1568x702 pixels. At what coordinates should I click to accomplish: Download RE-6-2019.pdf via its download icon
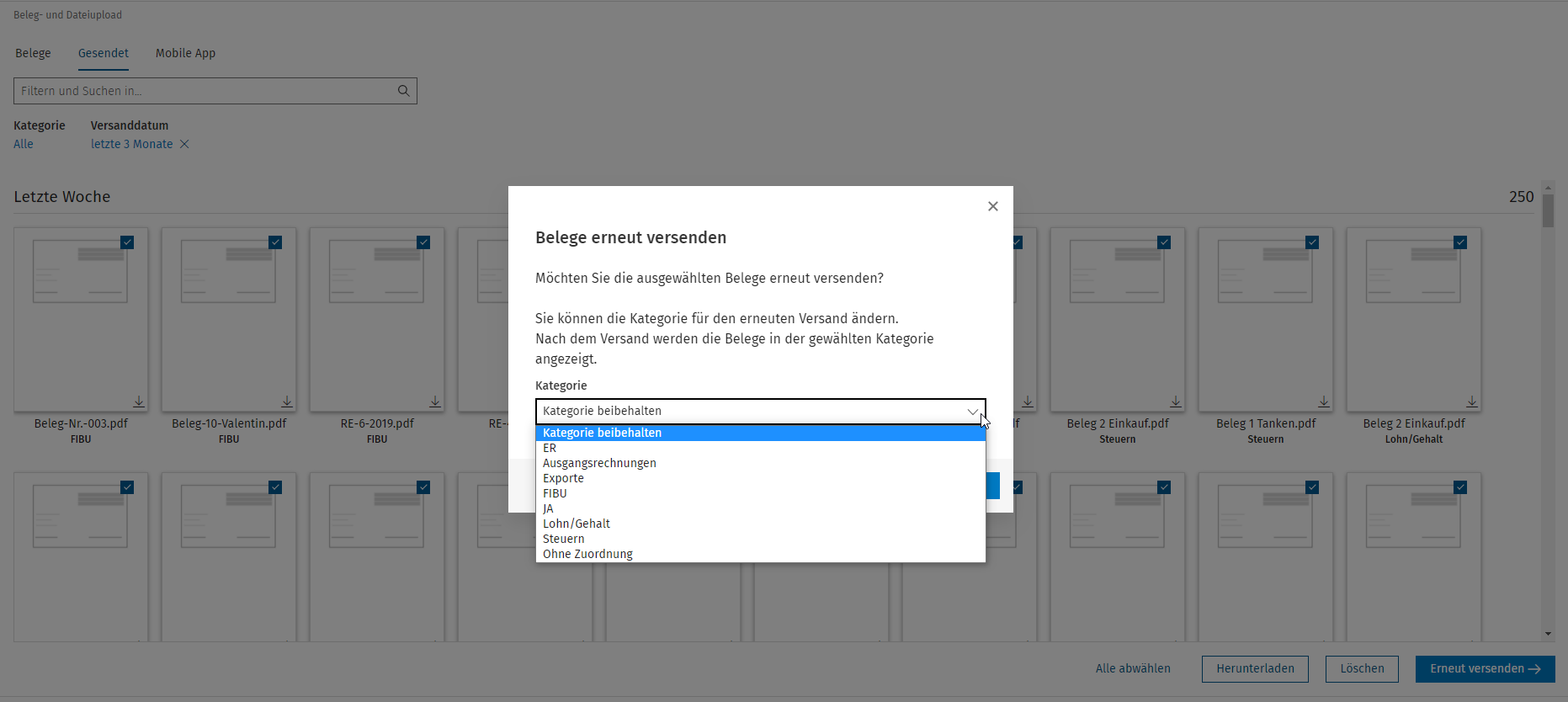[435, 402]
